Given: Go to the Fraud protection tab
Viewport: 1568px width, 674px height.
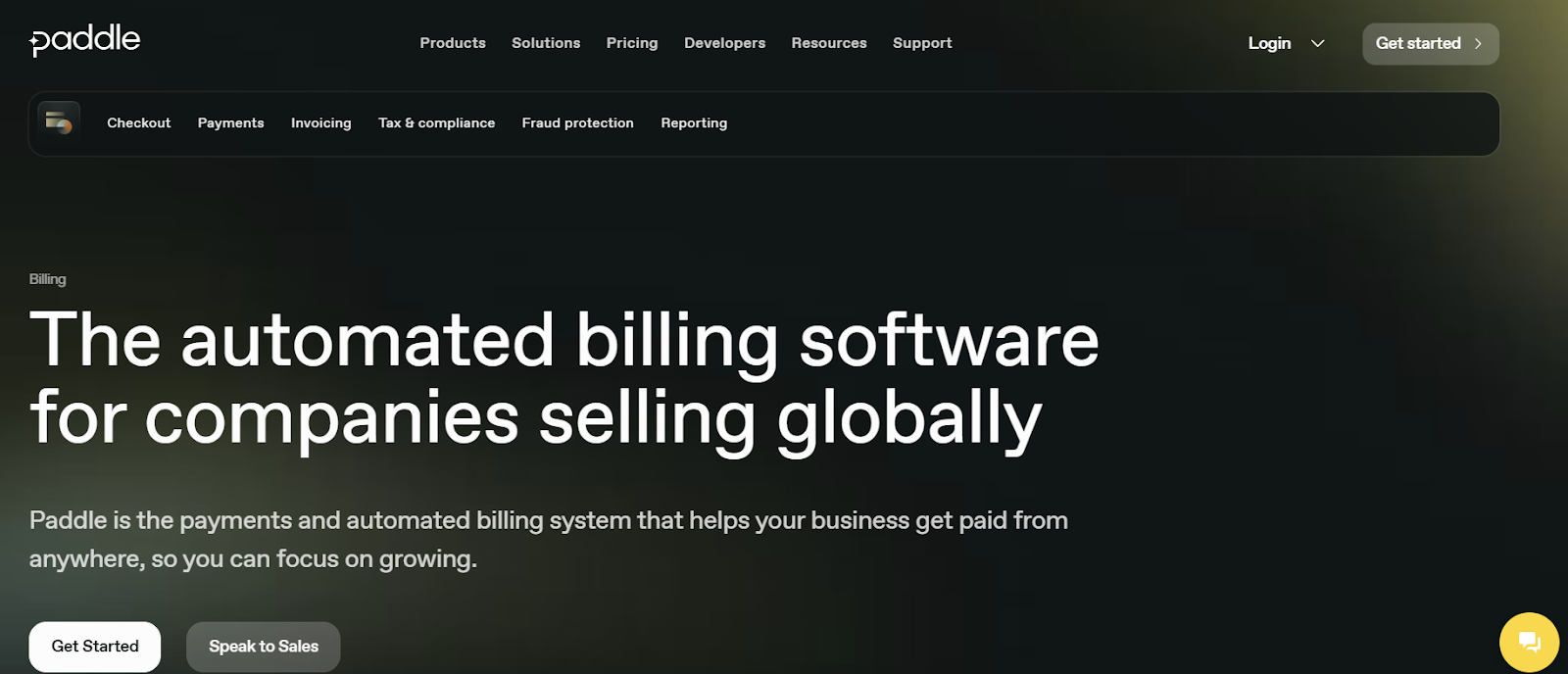Looking at the screenshot, I should (577, 122).
